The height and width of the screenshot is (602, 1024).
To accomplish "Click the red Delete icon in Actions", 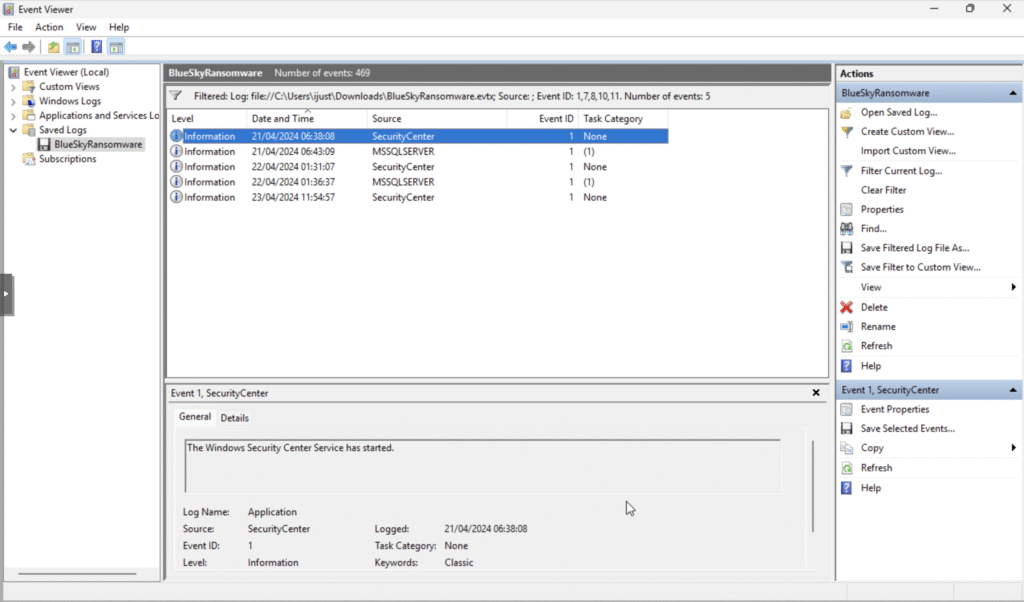I will pyautogui.click(x=847, y=307).
